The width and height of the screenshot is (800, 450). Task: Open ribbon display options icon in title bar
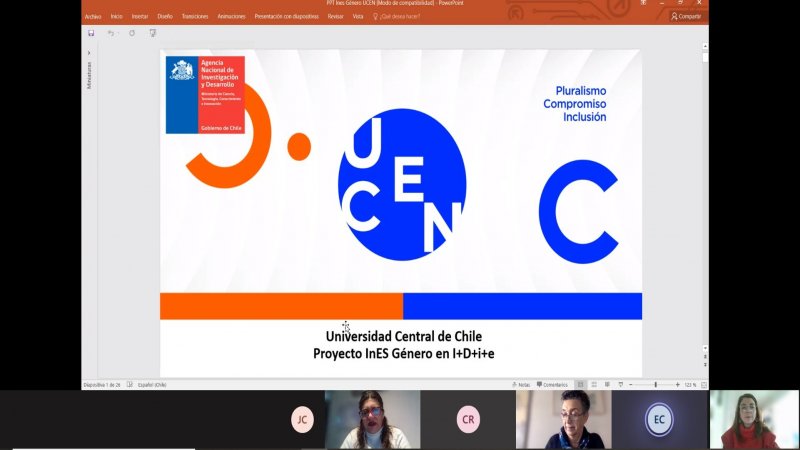[643, 3]
